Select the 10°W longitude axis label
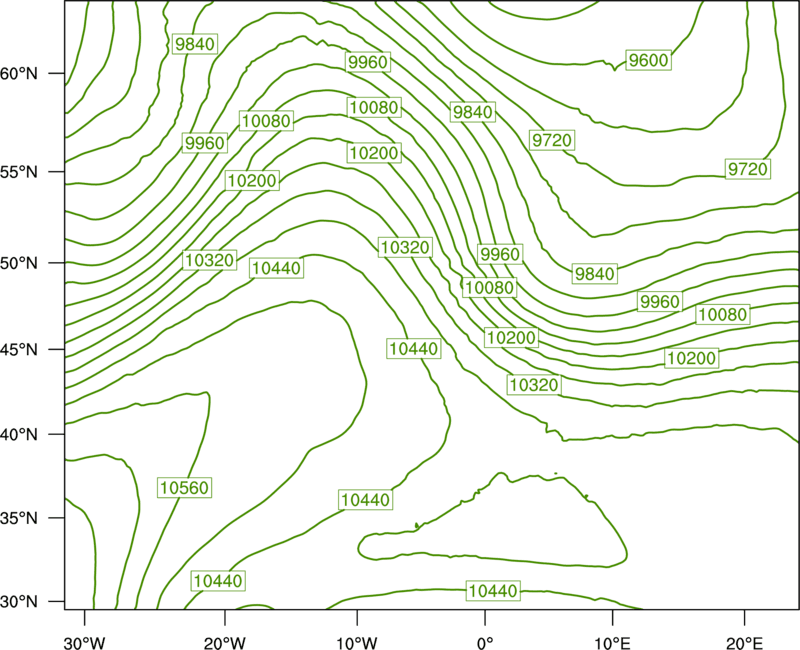The image size is (800, 650). pos(357,643)
